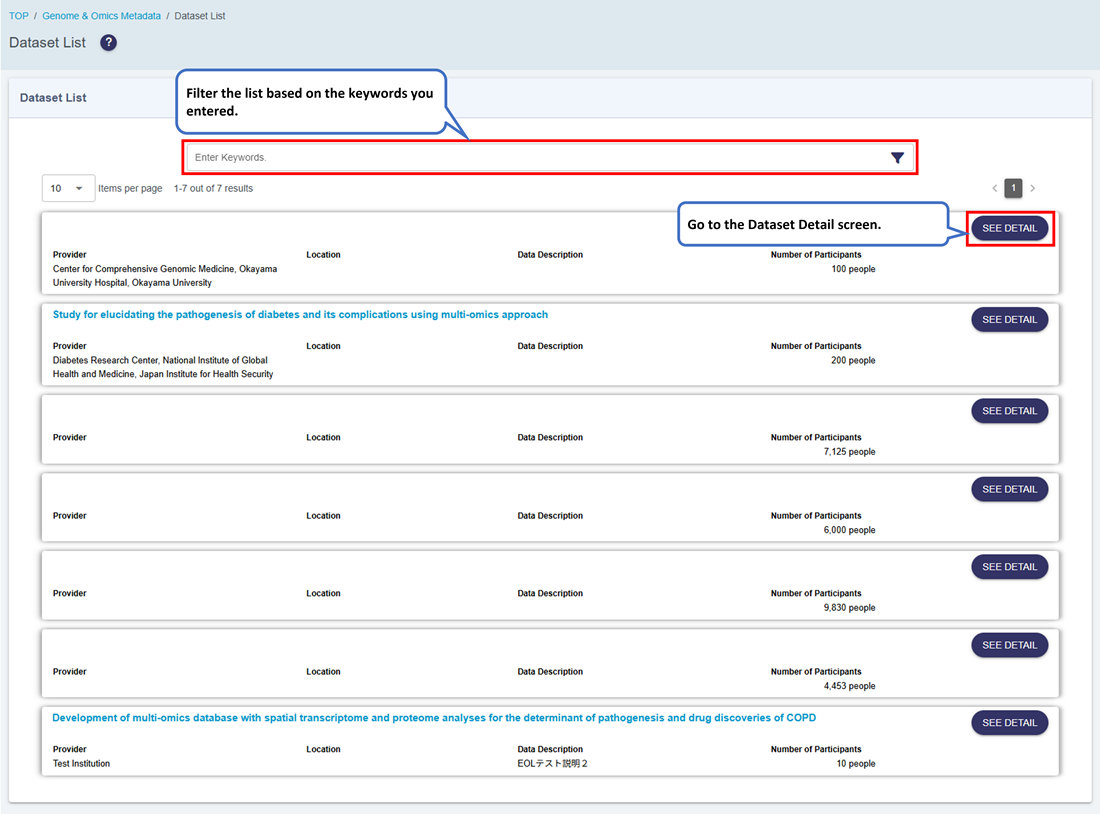This screenshot has width=1100, height=814.
Task: Select page 1 in pagination
Action: click(1013, 188)
